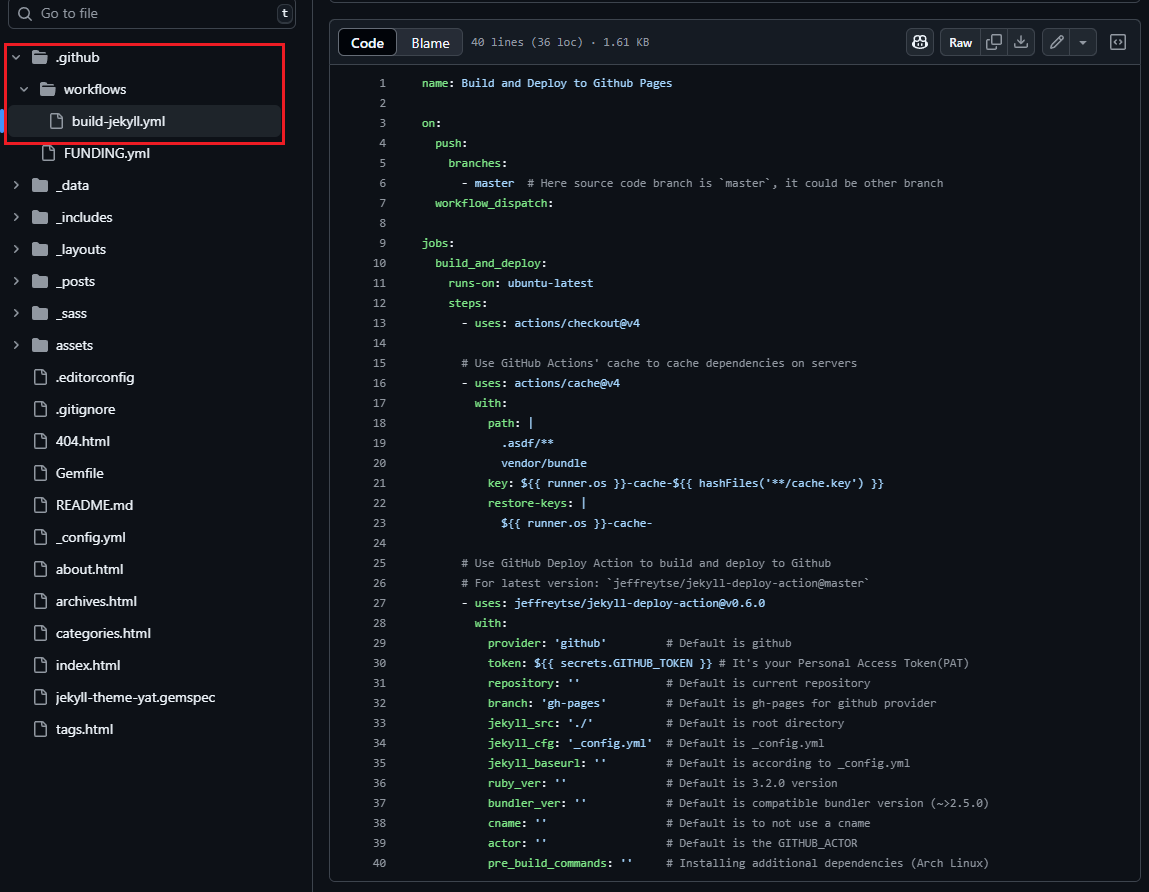
Task: Edit the file using the pencil icon
Action: [1056, 42]
